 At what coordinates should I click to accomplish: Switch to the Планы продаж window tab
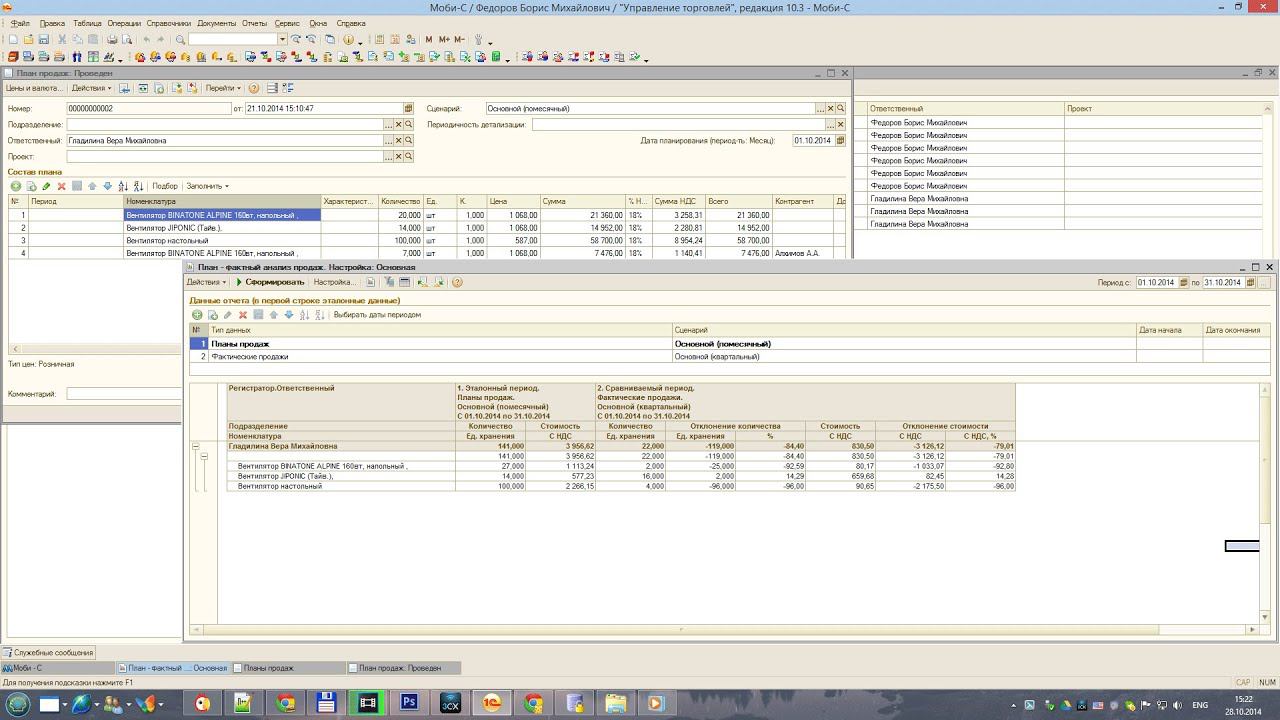click(268, 668)
